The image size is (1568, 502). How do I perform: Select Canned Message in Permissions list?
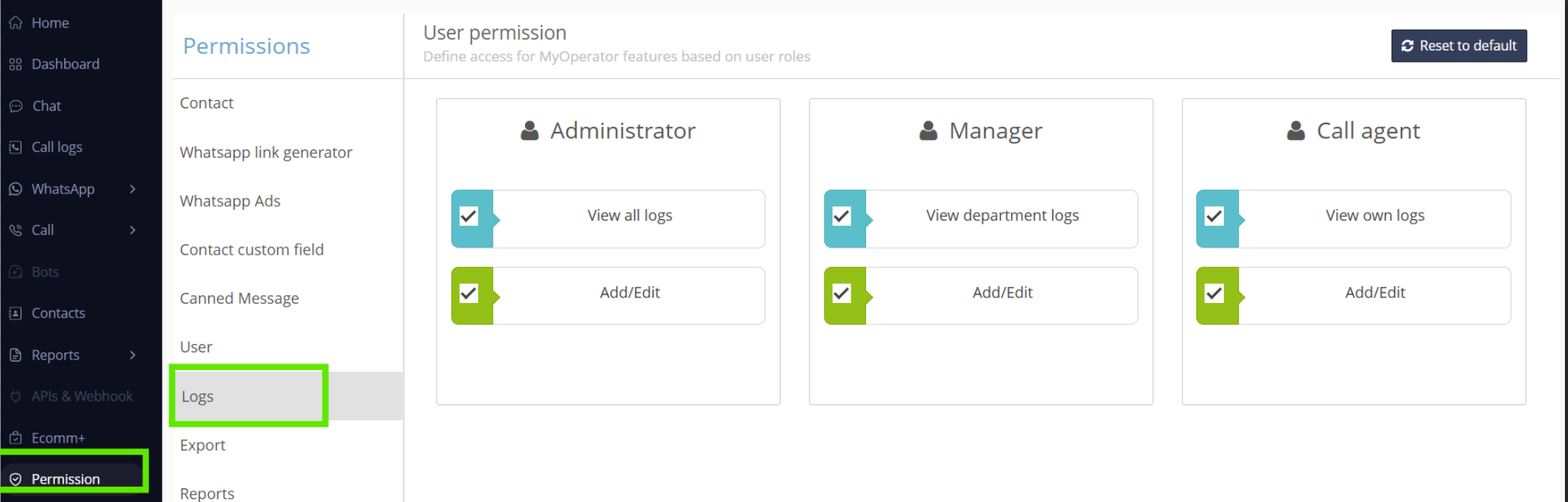click(240, 298)
